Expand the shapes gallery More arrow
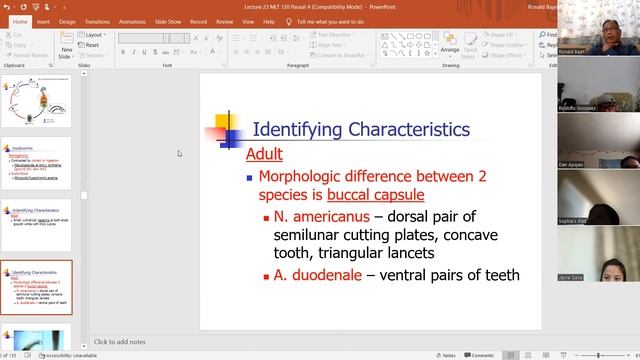The width and height of the screenshot is (640, 360). click(436, 54)
